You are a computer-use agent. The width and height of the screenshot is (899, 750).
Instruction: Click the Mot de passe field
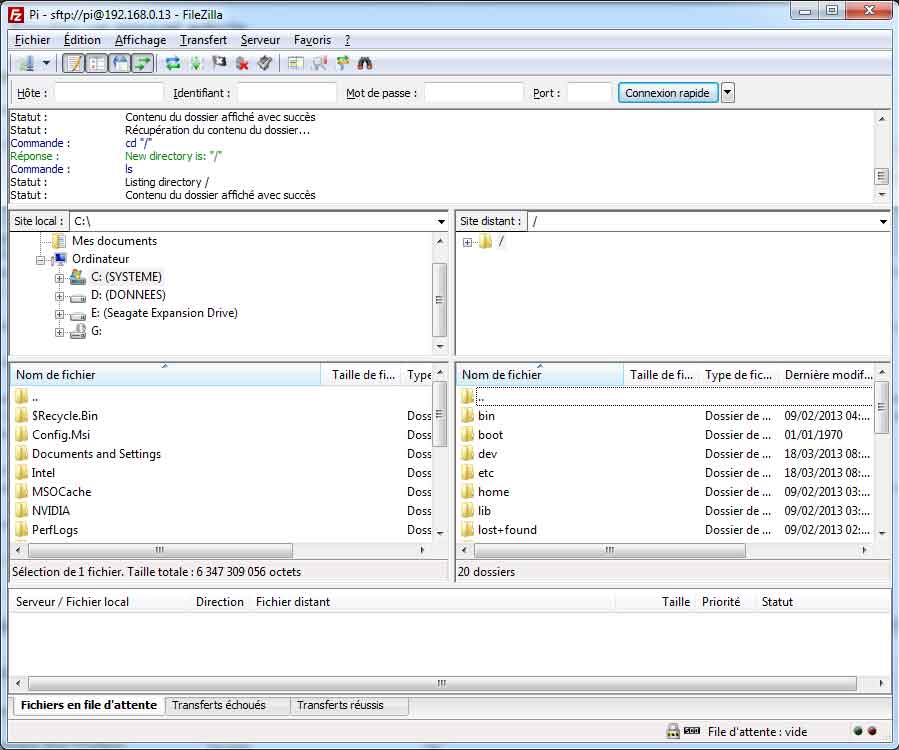tap(474, 93)
